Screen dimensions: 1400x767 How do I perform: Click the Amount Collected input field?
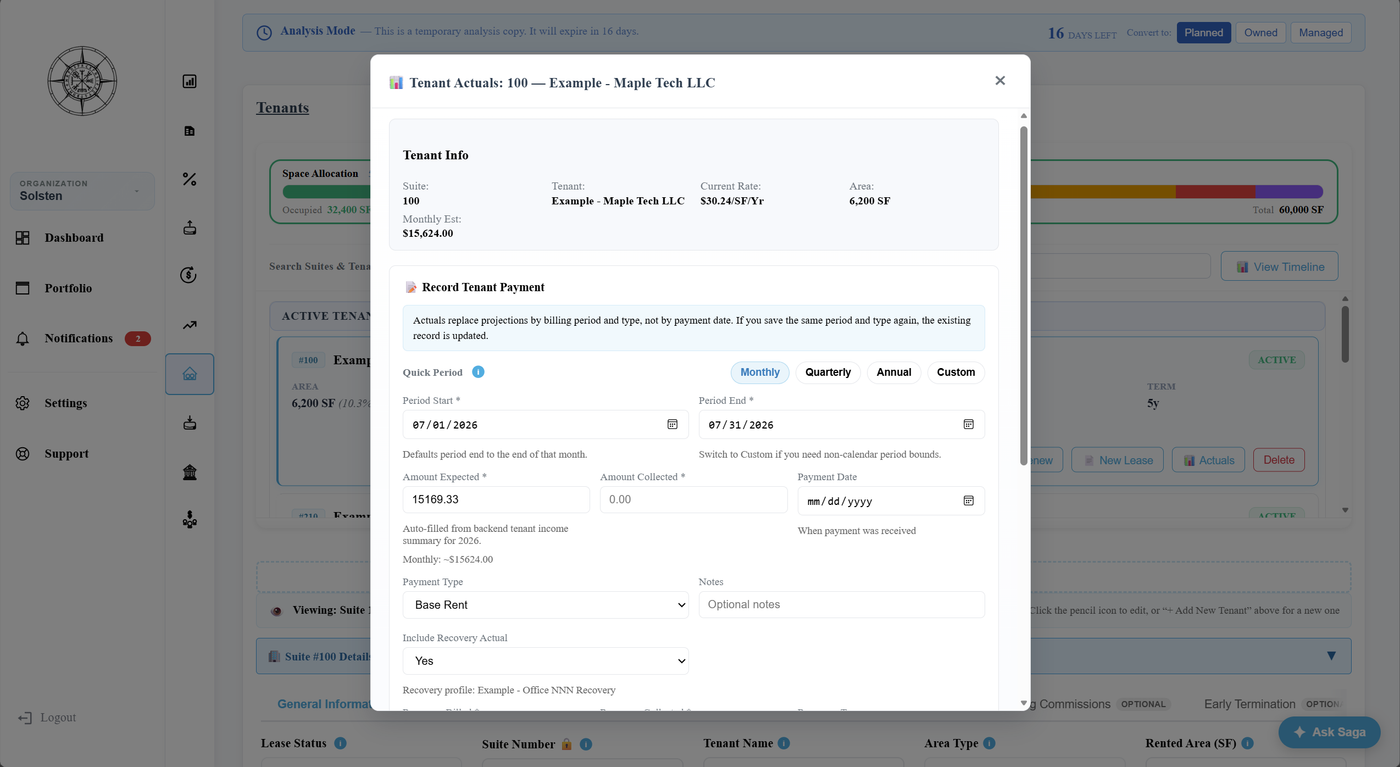coord(694,500)
